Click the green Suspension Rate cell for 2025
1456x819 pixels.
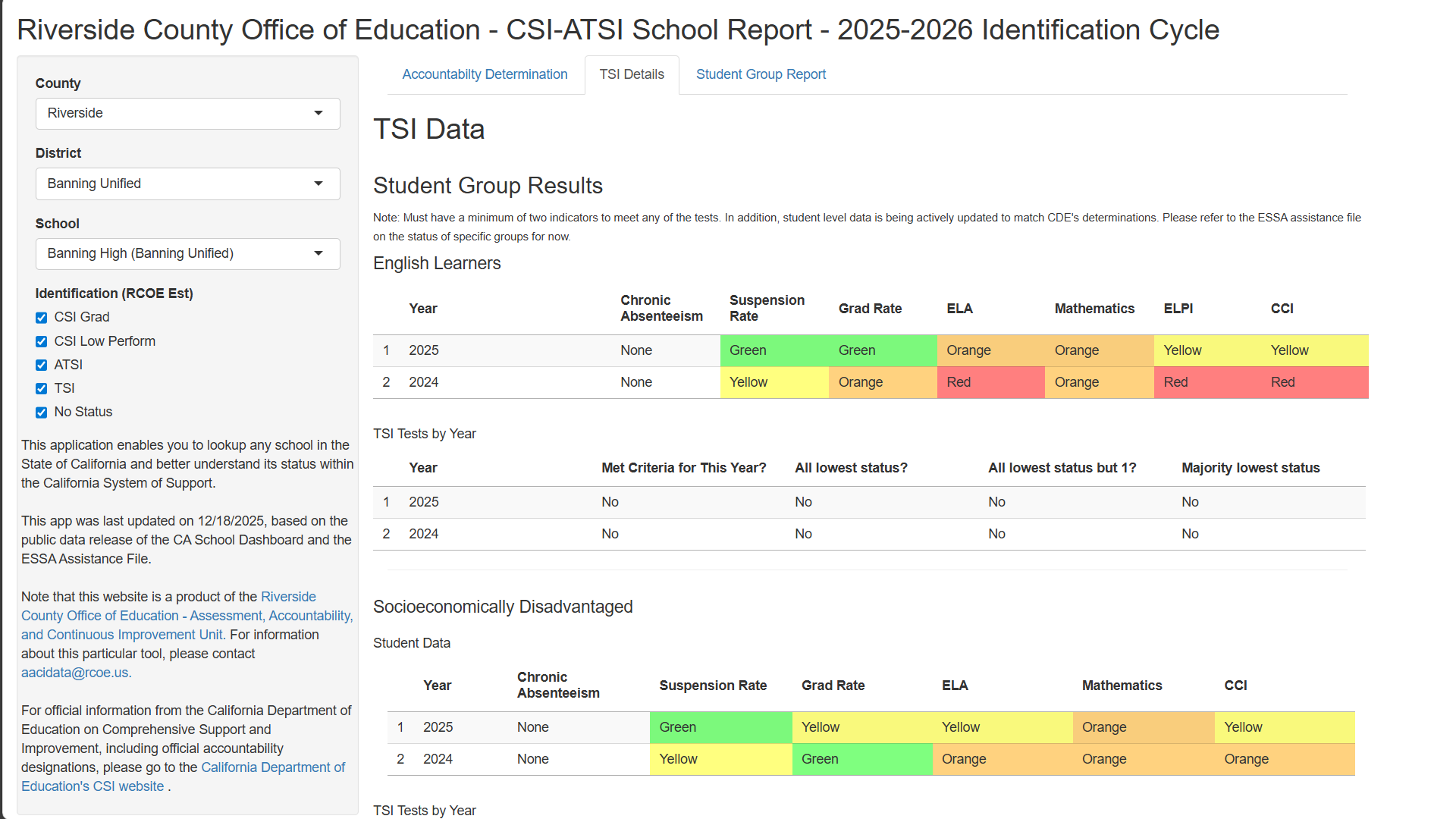[773, 350]
